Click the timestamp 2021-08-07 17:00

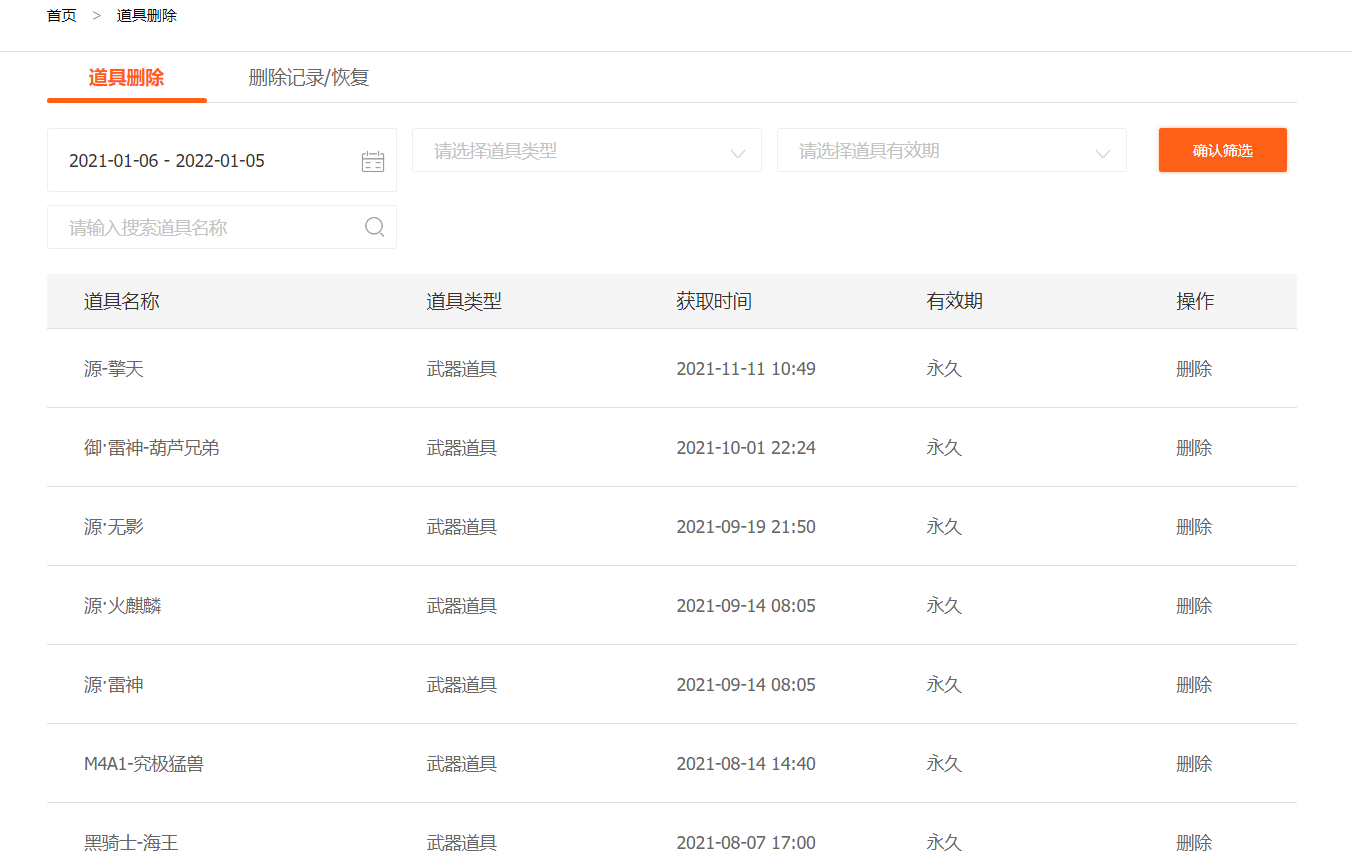[x=746, y=843]
